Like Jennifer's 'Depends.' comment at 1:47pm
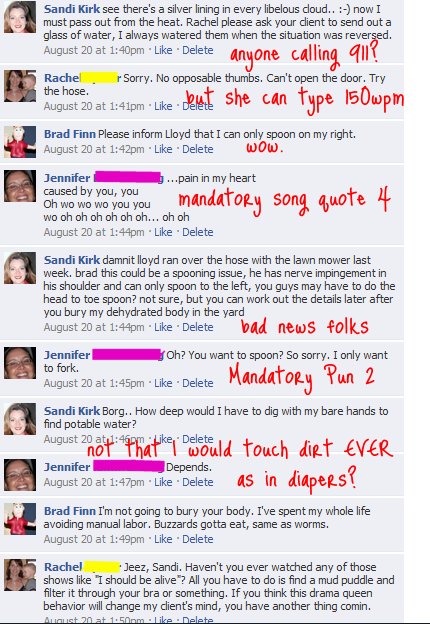Viewport: 430px width, 624px height. (x=163, y=482)
